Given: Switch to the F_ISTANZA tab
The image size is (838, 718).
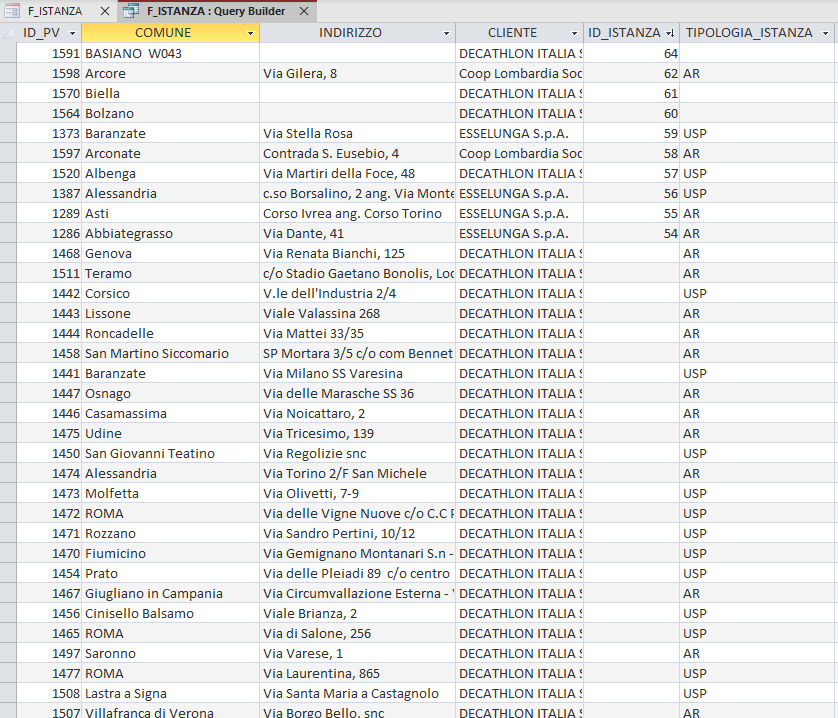Looking at the screenshot, I should [55, 11].
